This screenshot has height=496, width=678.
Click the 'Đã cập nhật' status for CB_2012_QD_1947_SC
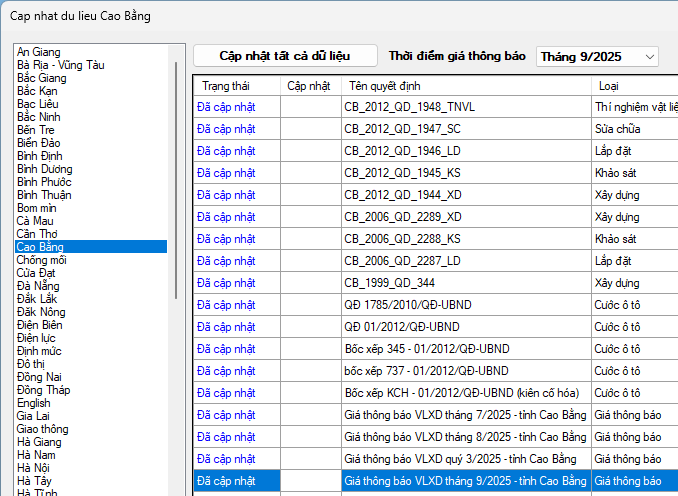[226, 129]
